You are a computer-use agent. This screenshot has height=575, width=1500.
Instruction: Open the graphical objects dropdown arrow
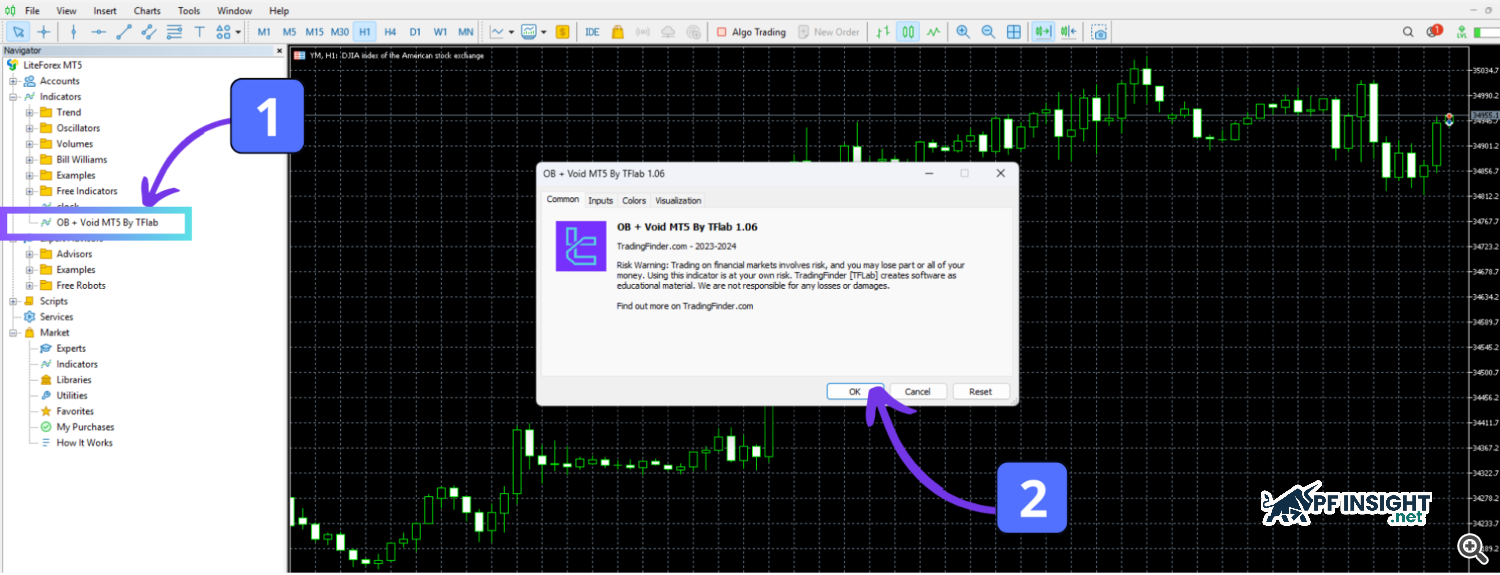tap(238, 32)
